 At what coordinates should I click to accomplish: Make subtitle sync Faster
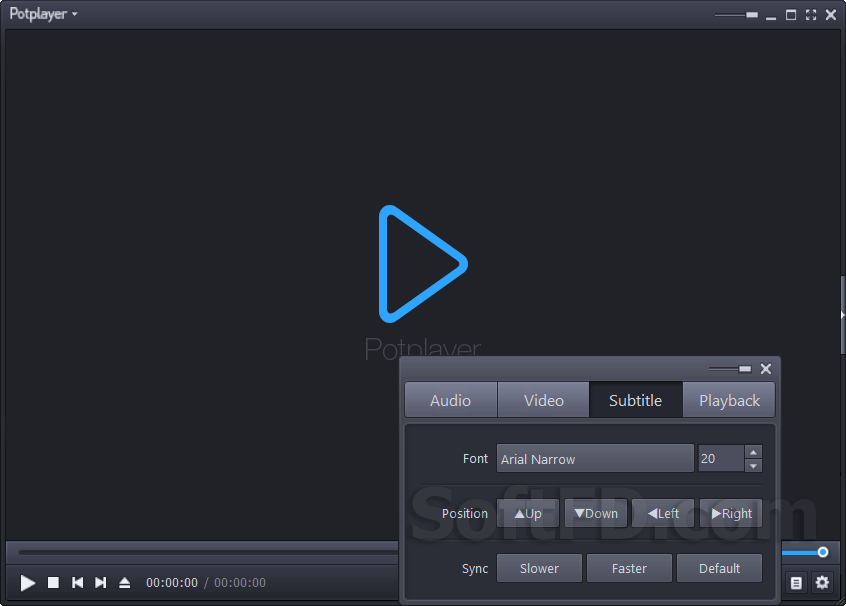pyautogui.click(x=629, y=568)
